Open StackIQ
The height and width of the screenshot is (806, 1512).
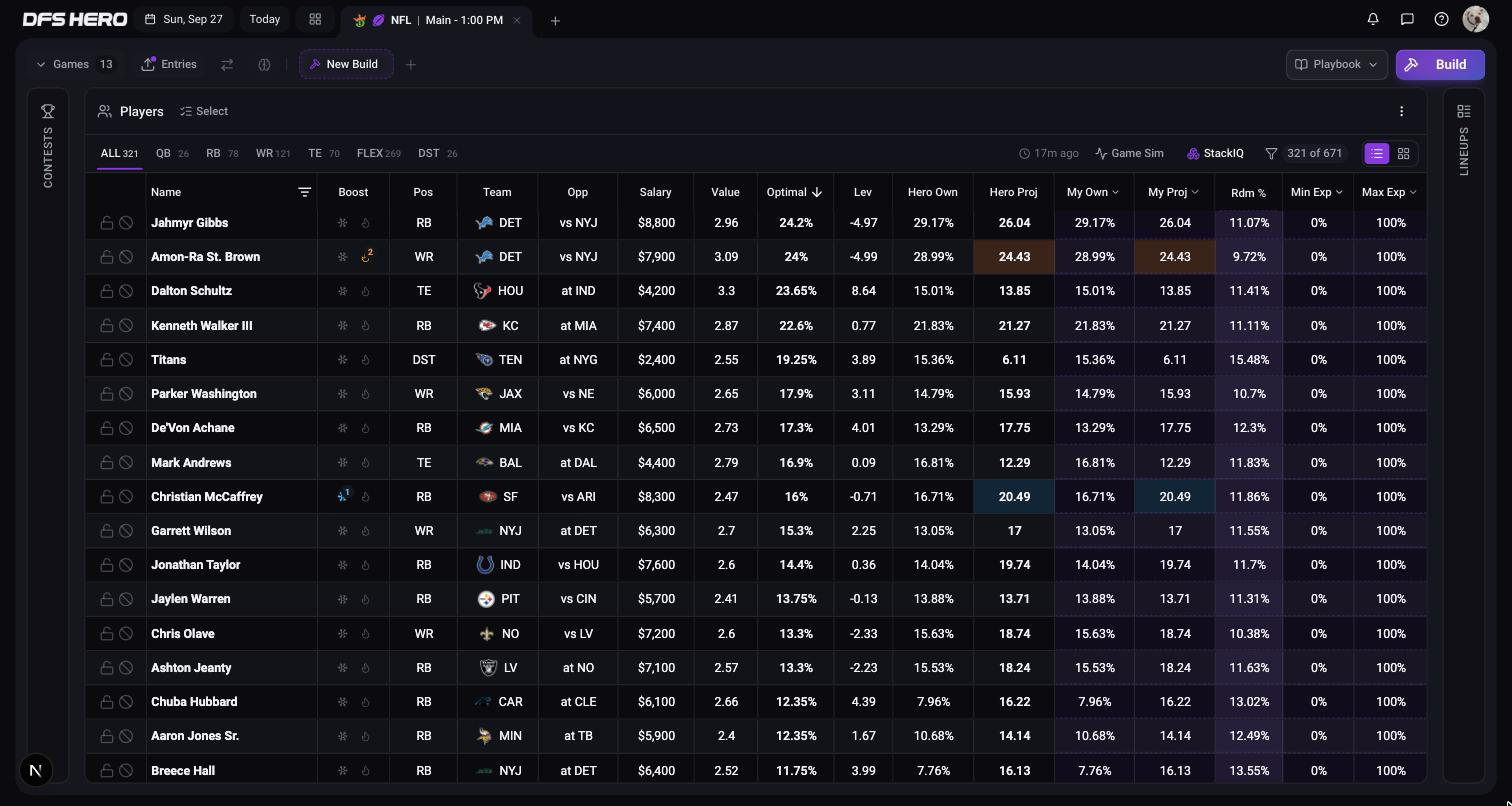pos(1215,153)
